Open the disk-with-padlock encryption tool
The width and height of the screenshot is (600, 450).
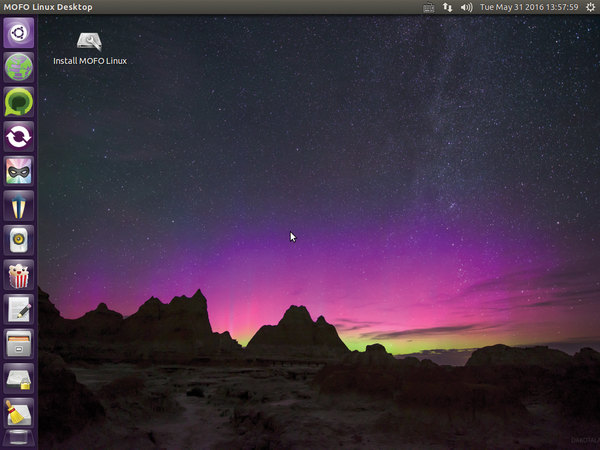click(19, 378)
